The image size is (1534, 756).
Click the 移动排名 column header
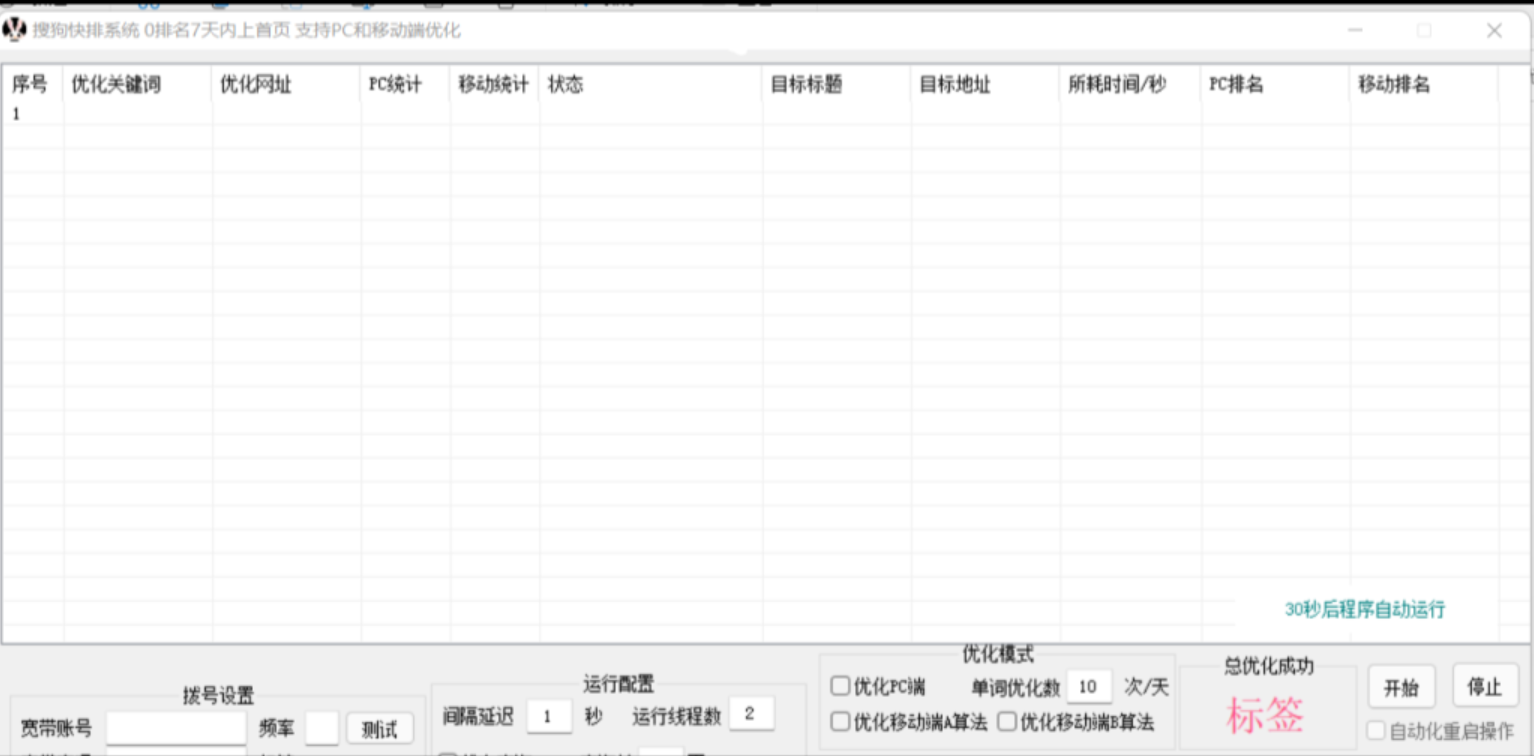click(x=1424, y=85)
